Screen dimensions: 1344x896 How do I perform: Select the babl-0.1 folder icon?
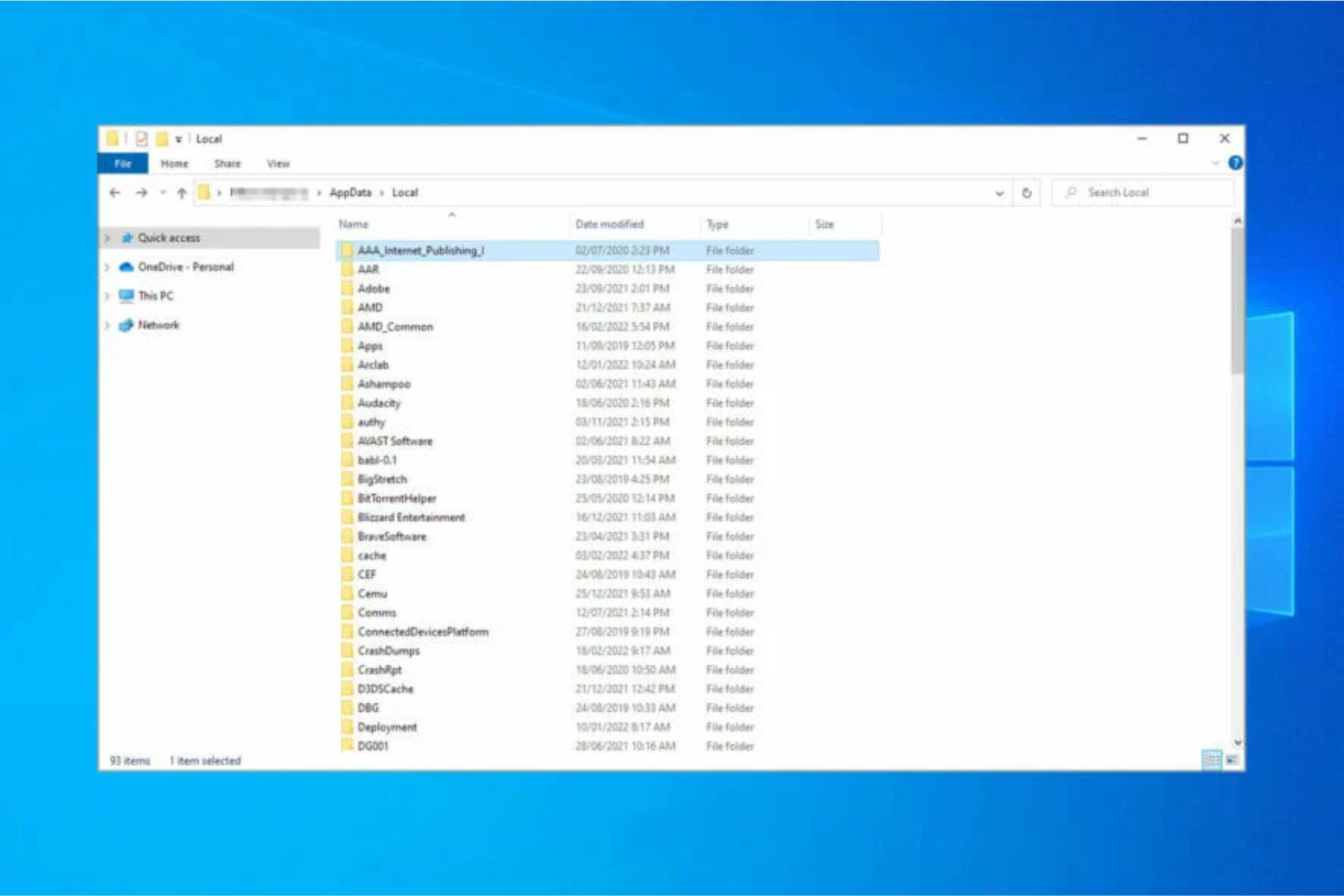347,460
